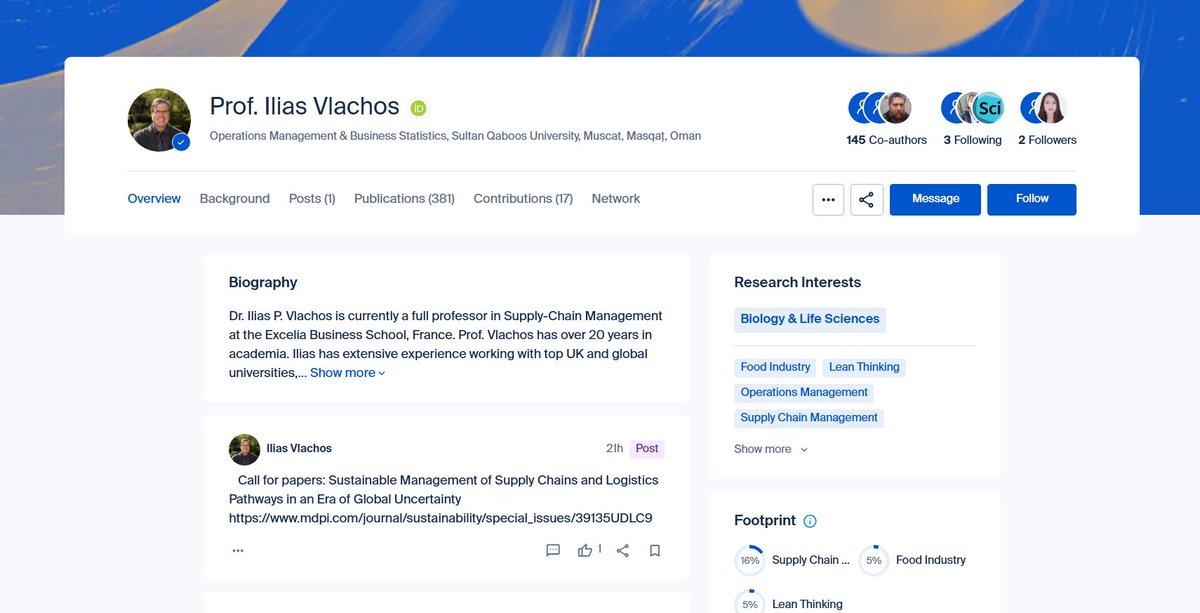Click the comment icon on the post
This screenshot has height=613, width=1200.
click(x=553, y=550)
